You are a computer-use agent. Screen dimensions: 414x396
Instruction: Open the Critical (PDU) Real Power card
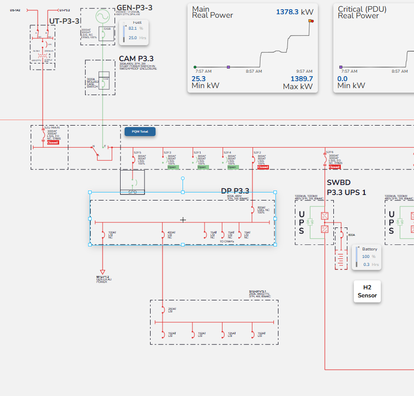(374, 48)
